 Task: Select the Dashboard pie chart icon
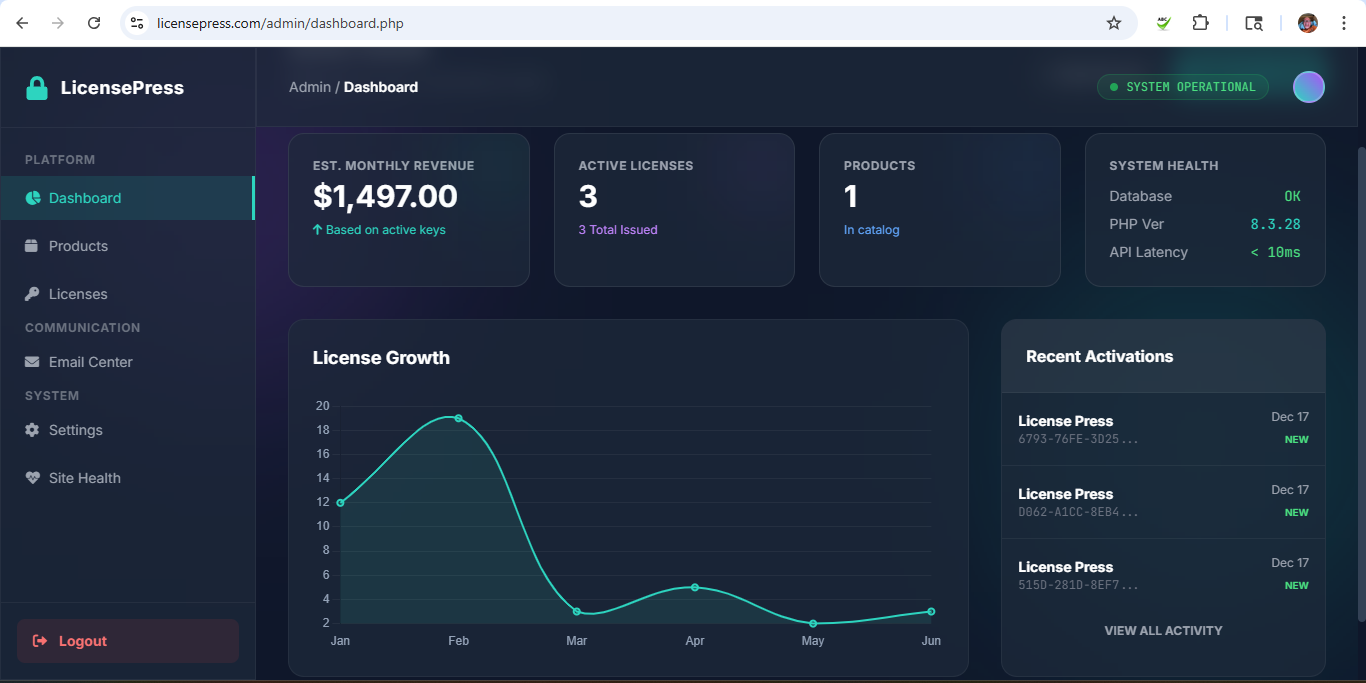(33, 197)
